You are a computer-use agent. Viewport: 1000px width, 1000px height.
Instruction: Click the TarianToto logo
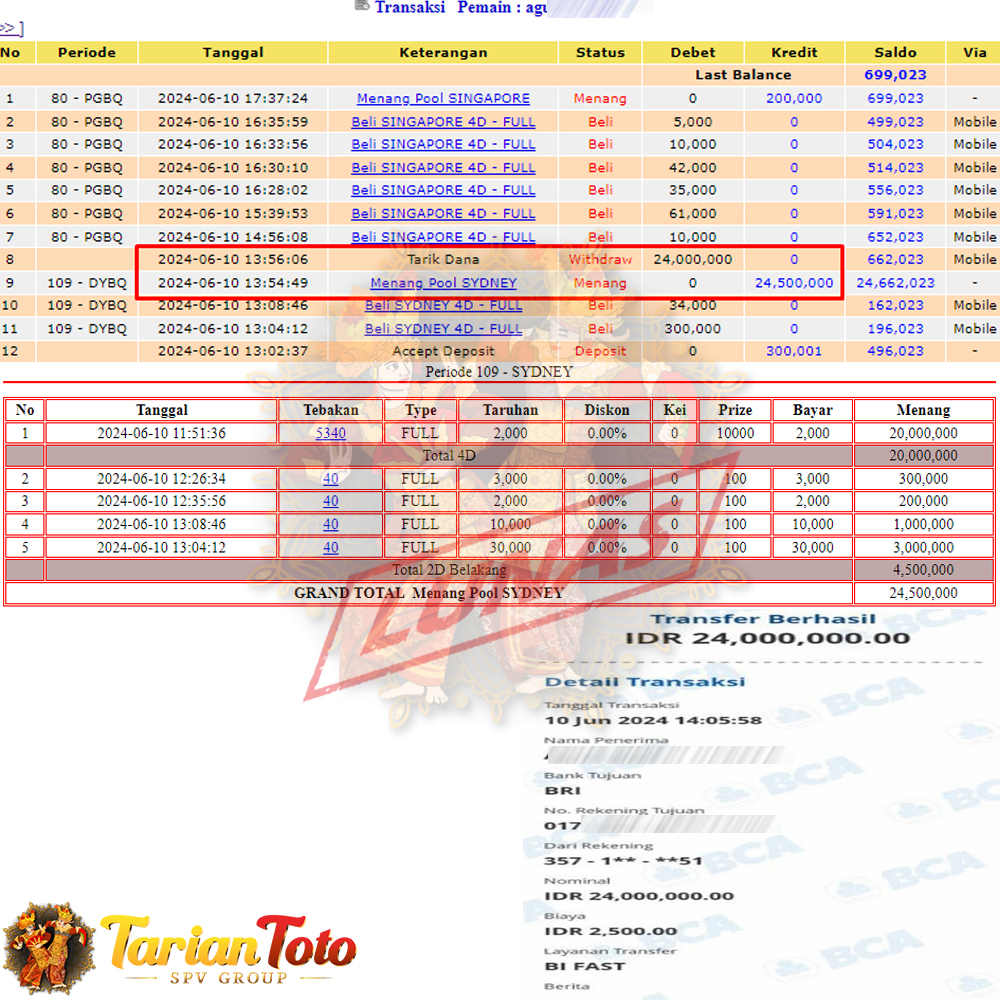(x=228, y=947)
